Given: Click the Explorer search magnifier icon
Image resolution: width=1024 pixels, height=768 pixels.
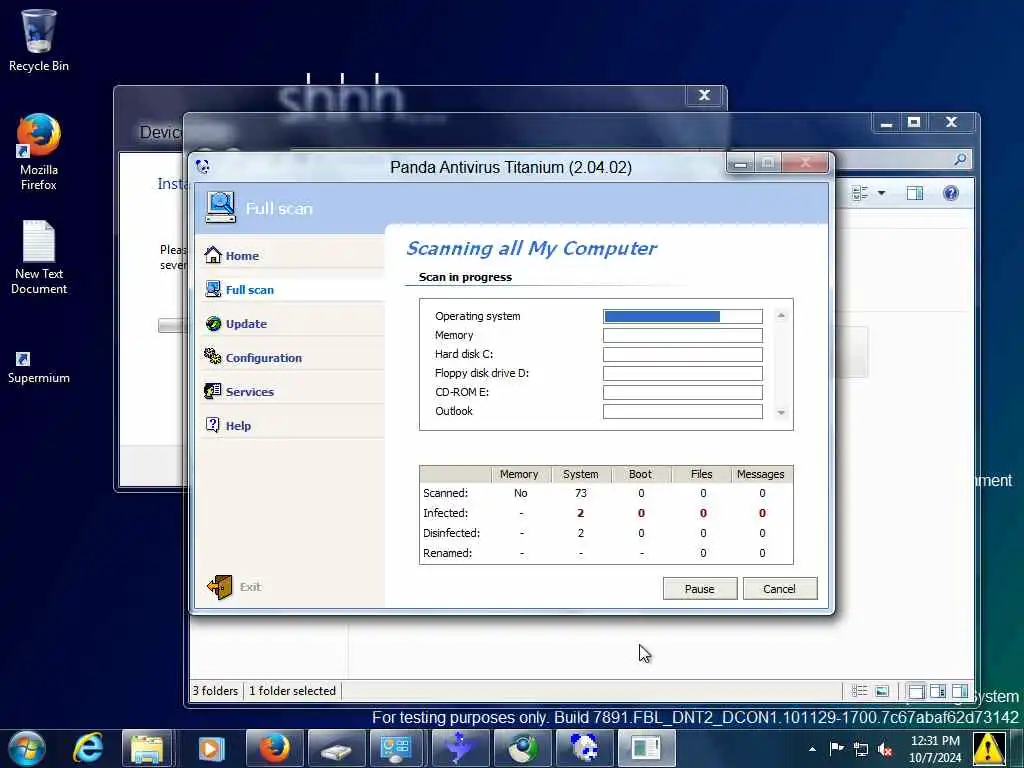Looking at the screenshot, I should (x=960, y=159).
